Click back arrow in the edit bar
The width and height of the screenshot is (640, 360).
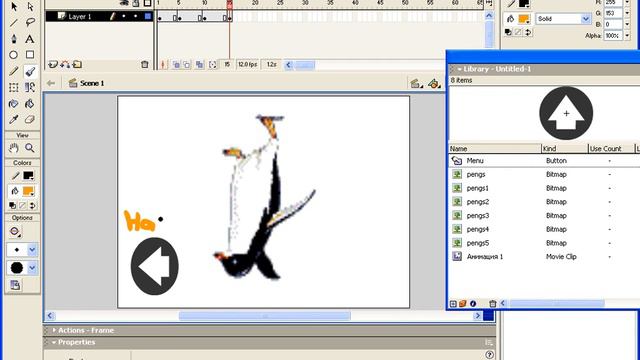click(x=51, y=83)
